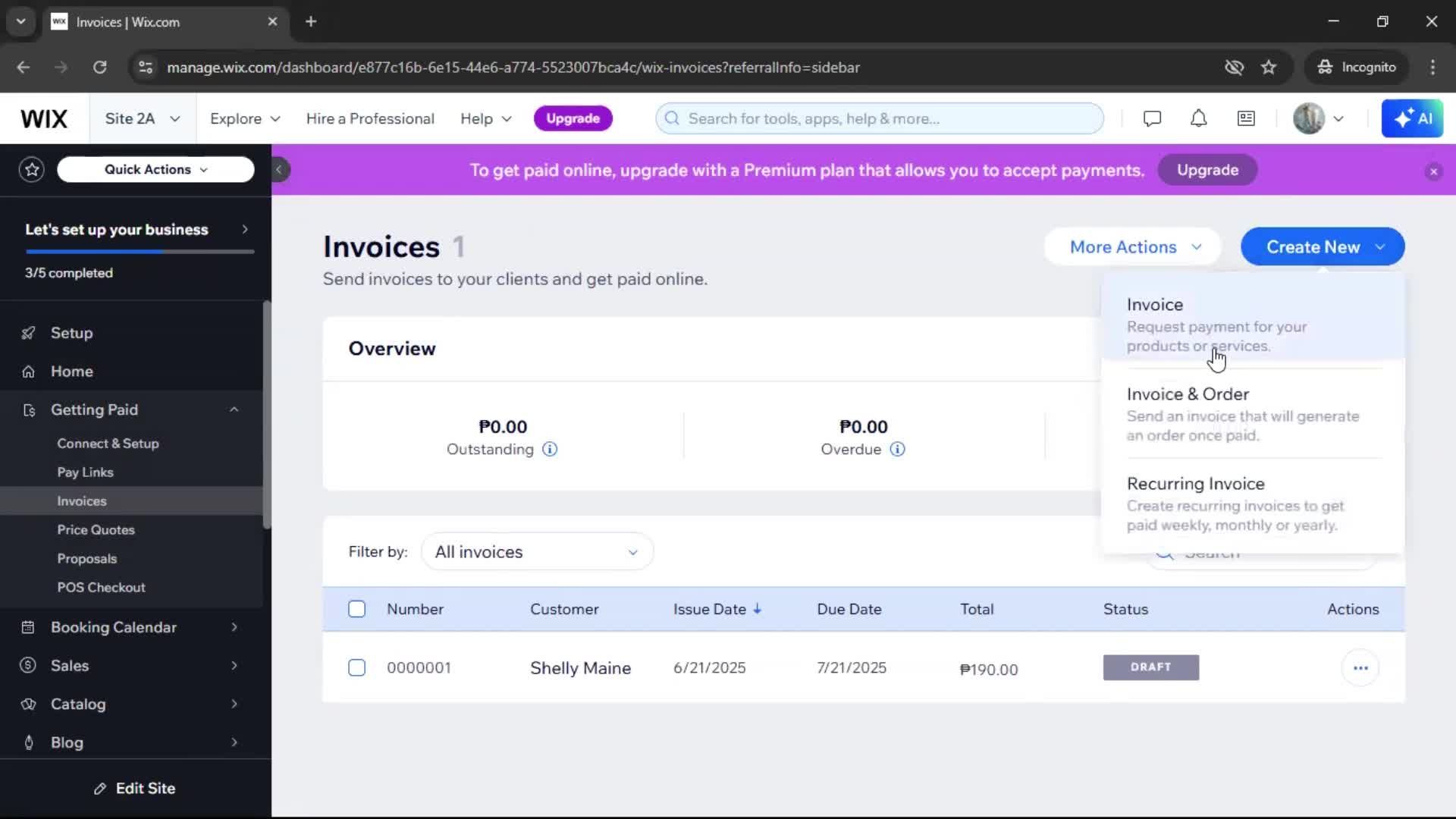Screen dimensions: 1456x819
Task: Expand the Explore menu
Action: (x=245, y=119)
